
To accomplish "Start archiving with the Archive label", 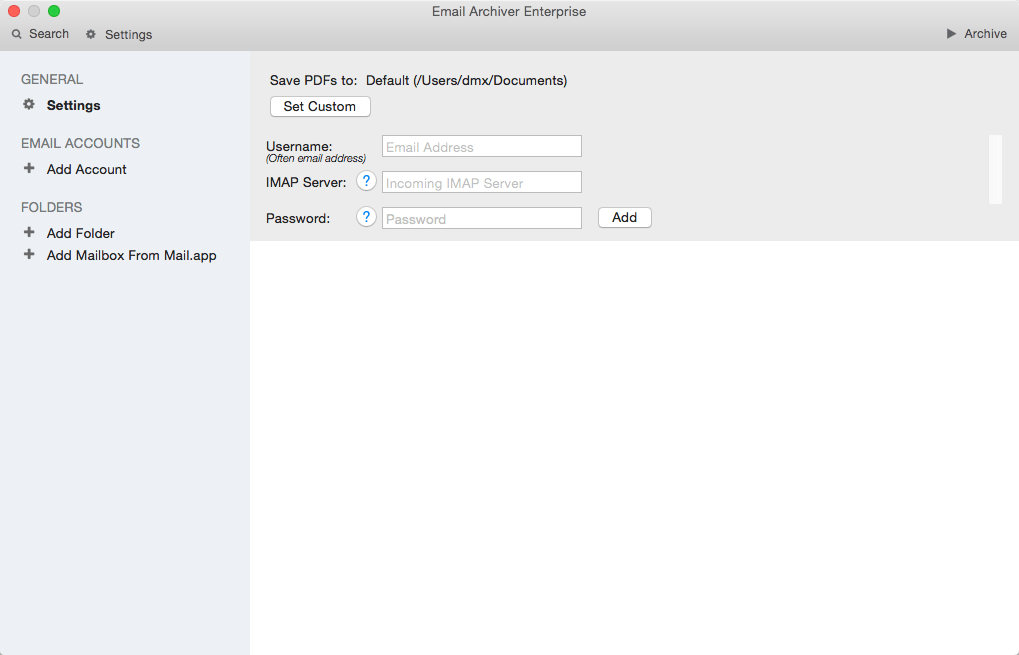I will point(985,34).
